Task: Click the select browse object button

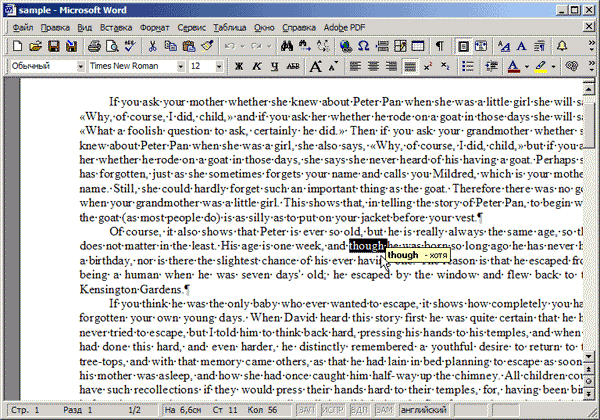Action: [589, 381]
